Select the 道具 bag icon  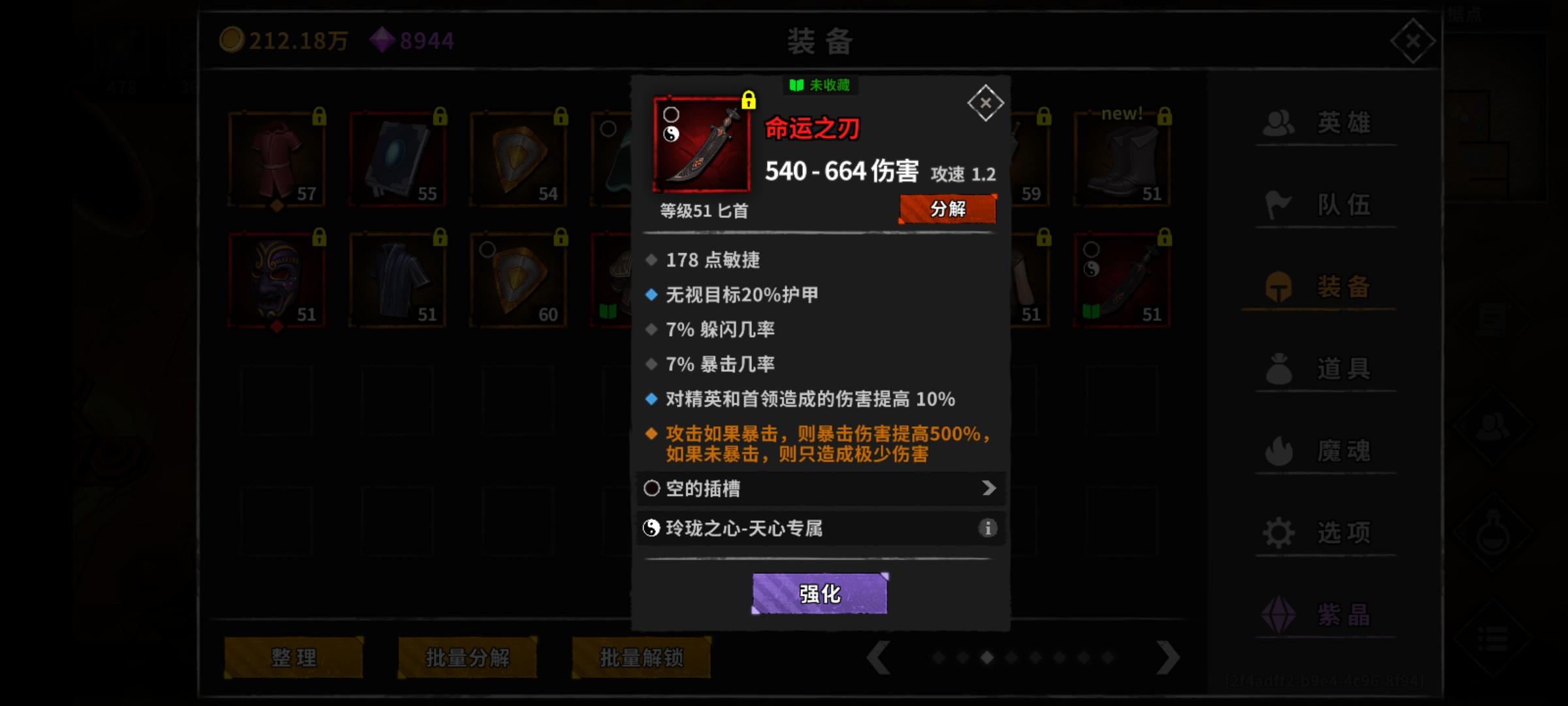[x=1279, y=369]
